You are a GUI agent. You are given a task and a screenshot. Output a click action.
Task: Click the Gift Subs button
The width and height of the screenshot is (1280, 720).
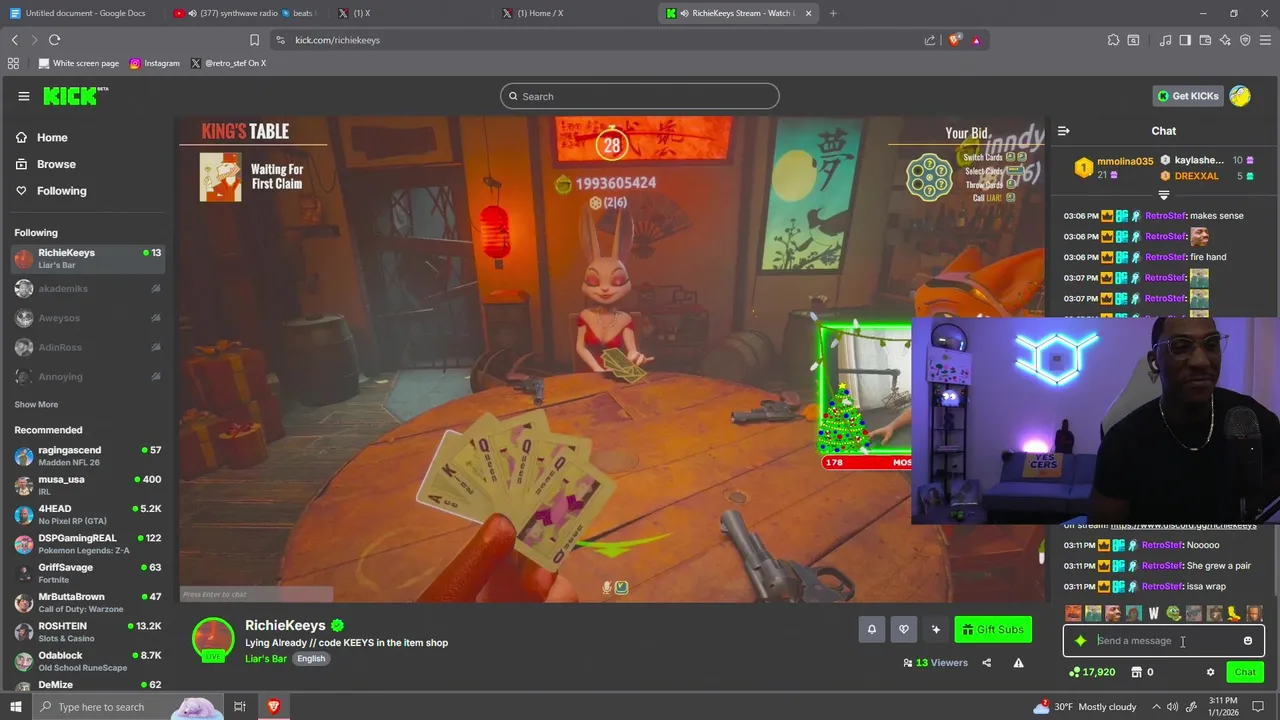993,629
